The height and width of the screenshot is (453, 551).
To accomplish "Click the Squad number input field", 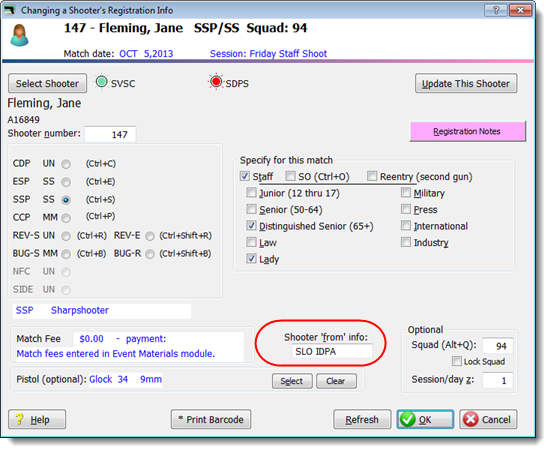I will point(498,346).
